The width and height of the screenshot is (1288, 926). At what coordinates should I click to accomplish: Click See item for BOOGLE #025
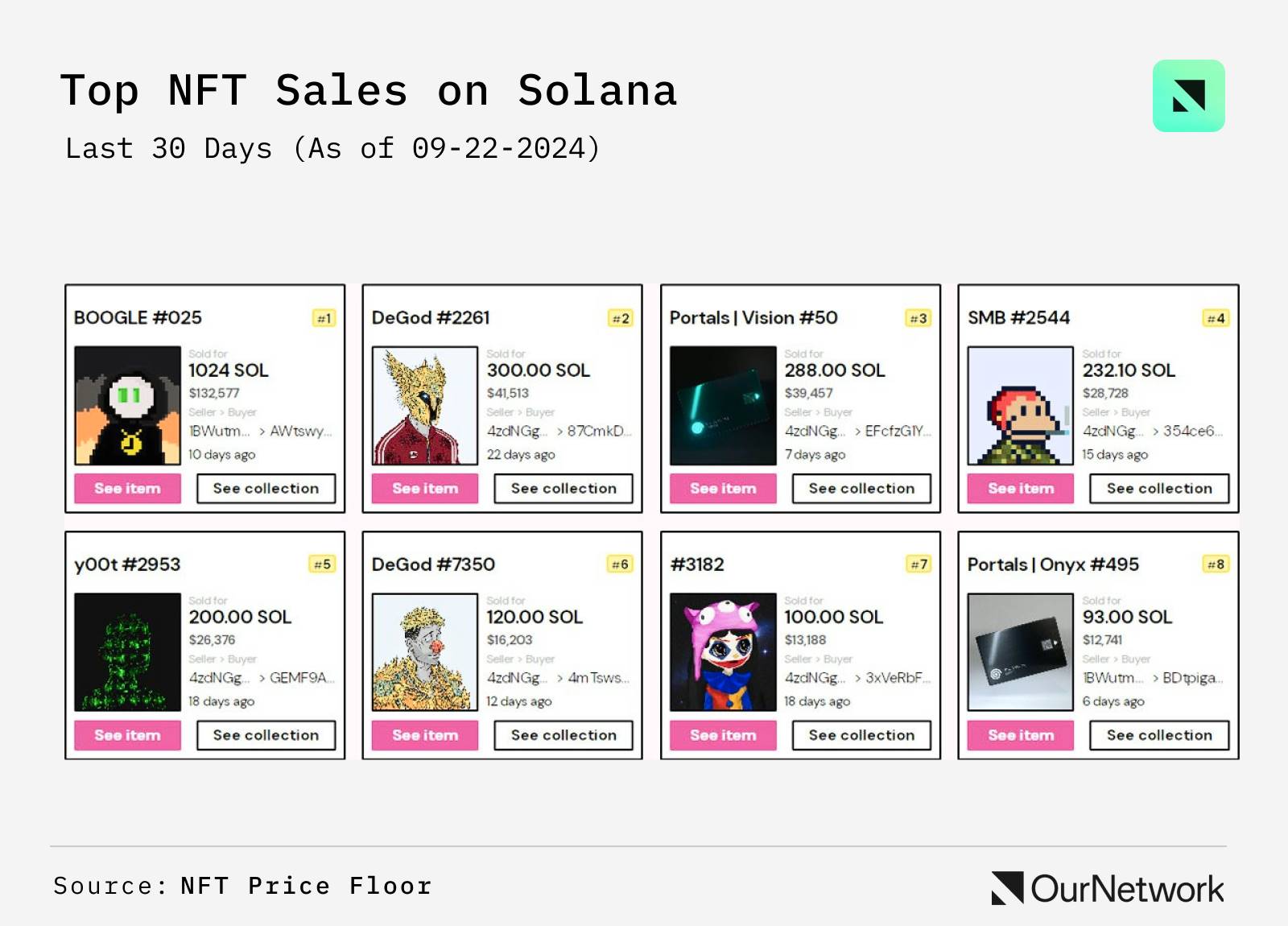127,489
